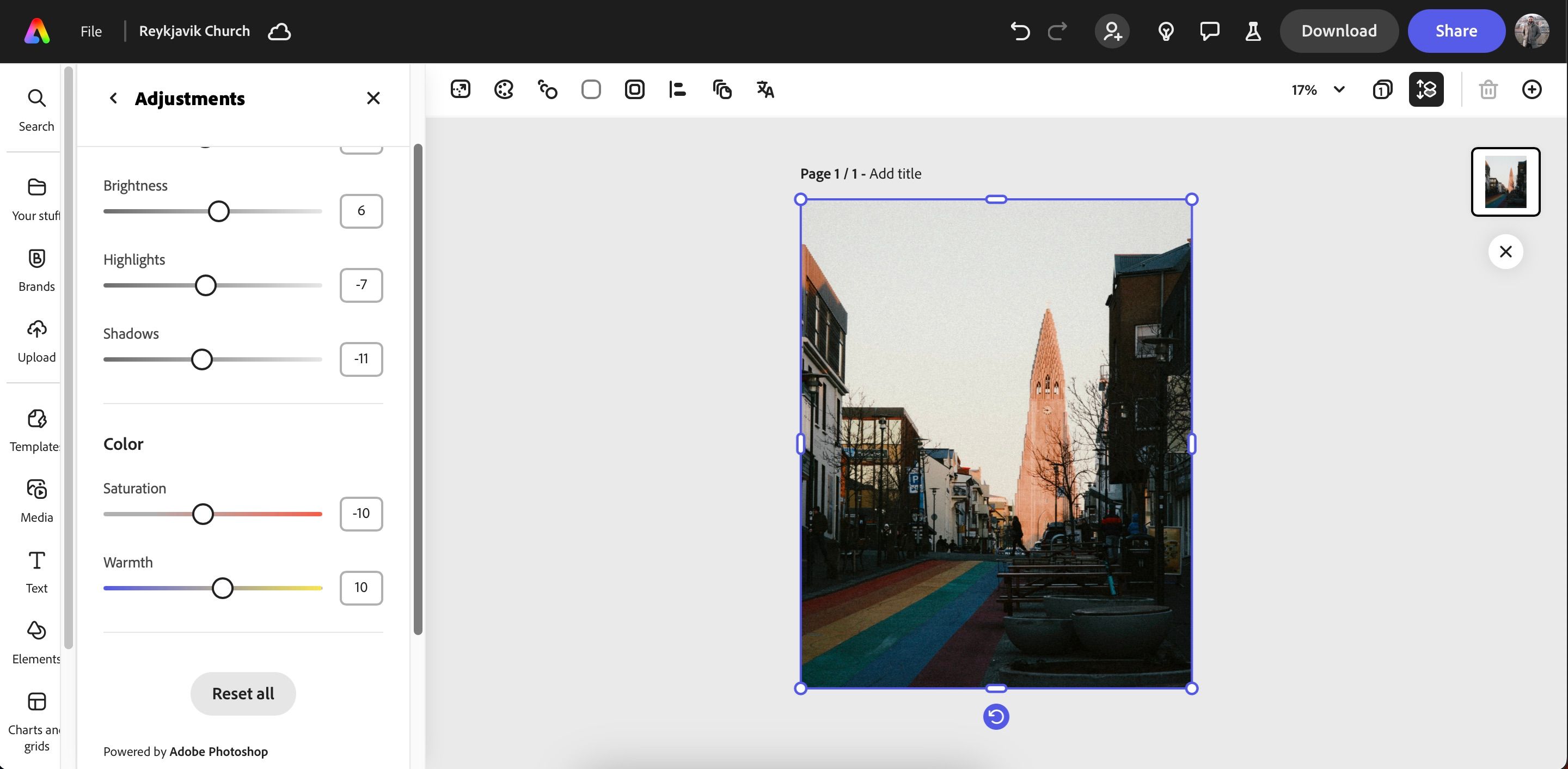Click the comment/chat icon
Viewport: 1568px width, 769px height.
[x=1208, y=30]
